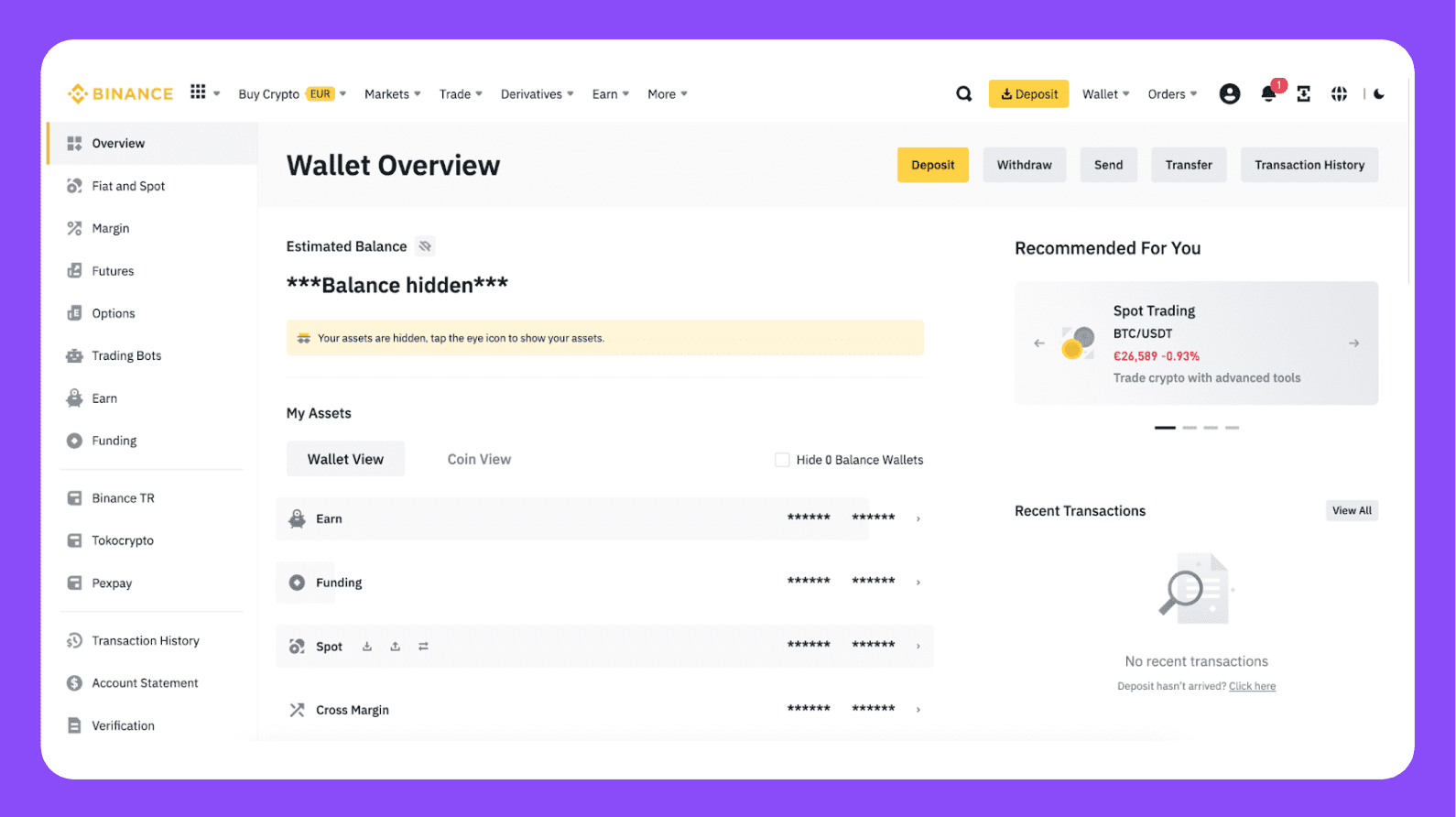
Task: Expand the More dropdown
Action: (x=668, y=93)
